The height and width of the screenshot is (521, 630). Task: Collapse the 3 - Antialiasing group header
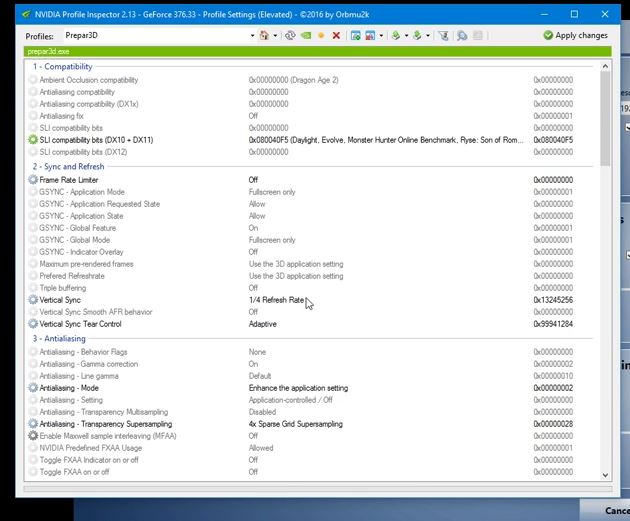click(59, 339)
